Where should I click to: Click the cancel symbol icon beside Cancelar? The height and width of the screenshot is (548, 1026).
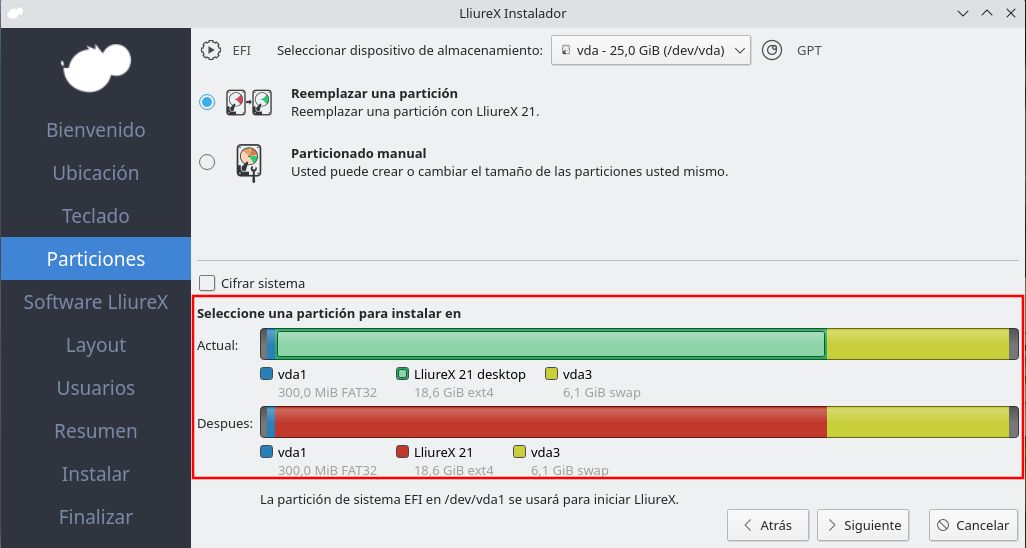coord(942,525)
